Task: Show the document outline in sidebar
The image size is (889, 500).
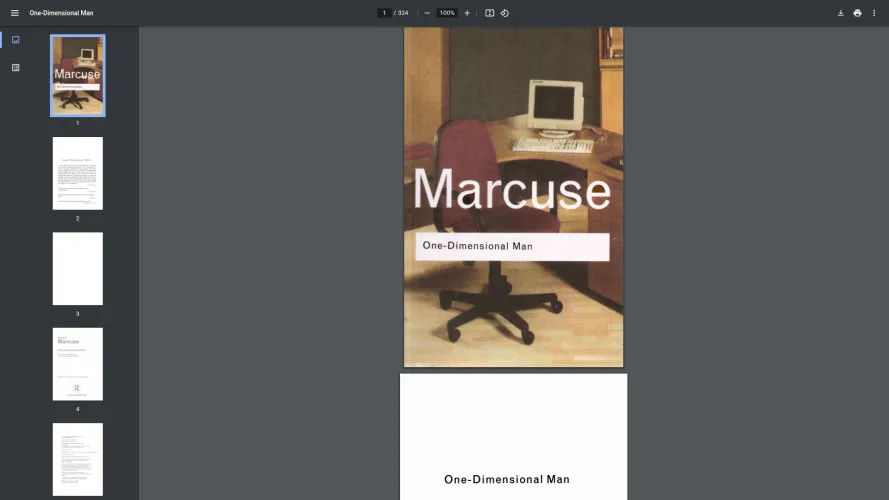Action: point(16,67)
